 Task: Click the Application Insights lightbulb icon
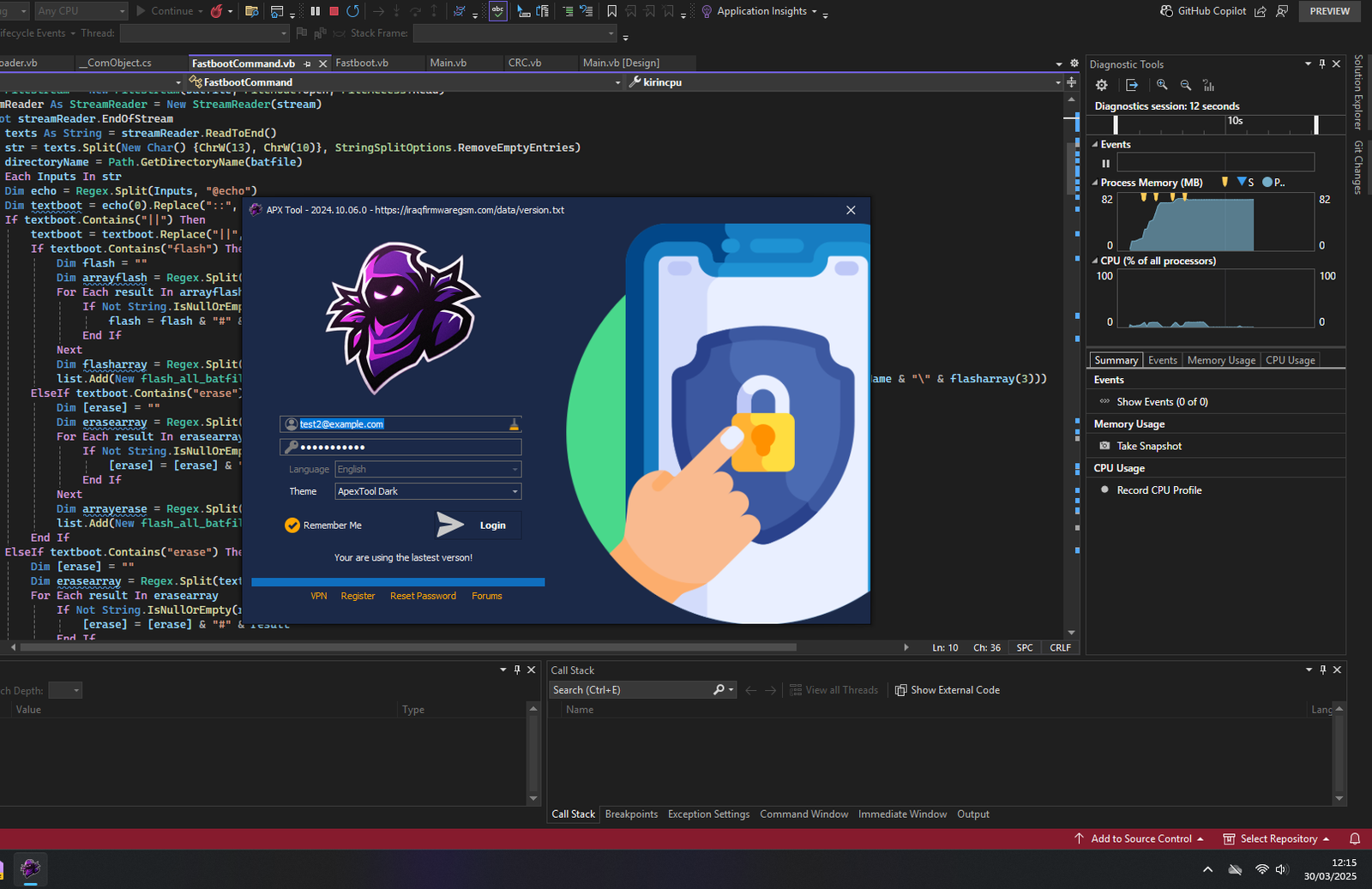coord(707,11)
